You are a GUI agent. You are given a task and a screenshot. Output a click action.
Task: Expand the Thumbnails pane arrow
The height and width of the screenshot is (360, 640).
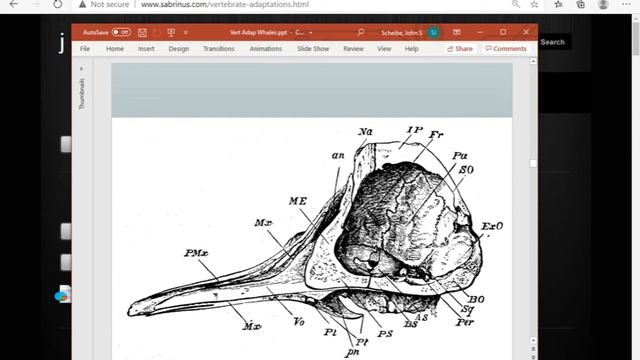click(82, 69)
